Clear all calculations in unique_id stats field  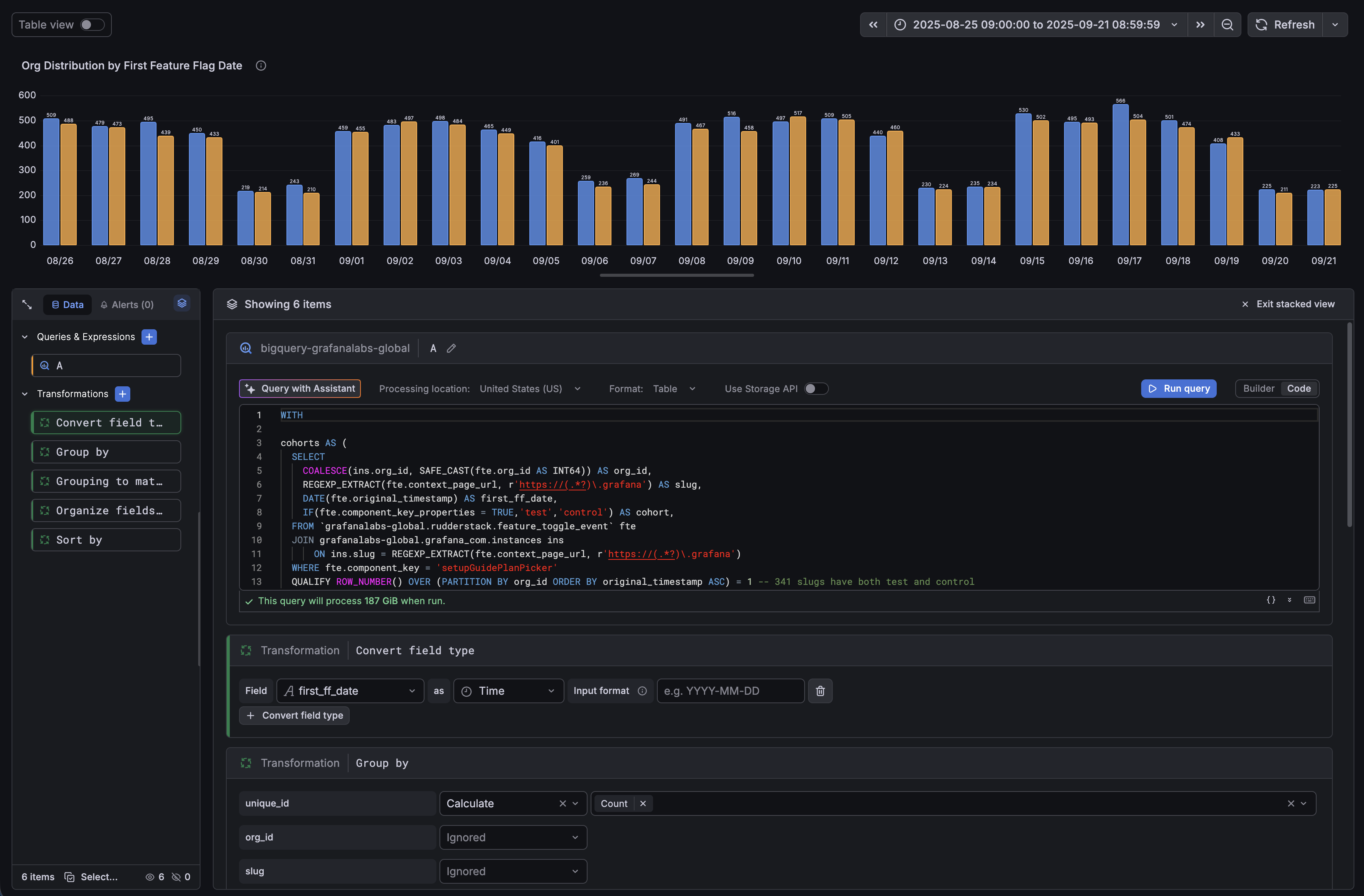pos(1291,804)
